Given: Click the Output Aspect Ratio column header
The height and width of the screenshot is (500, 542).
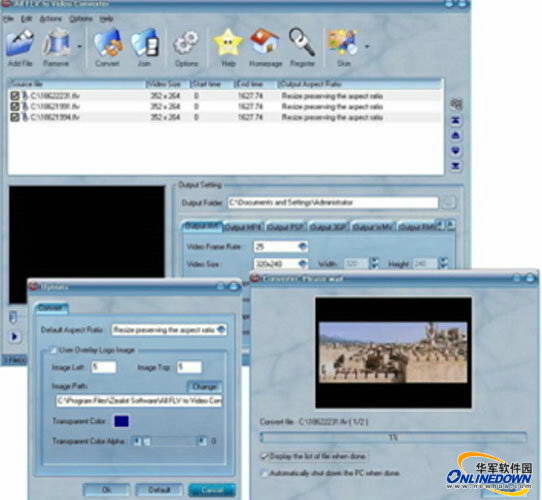Looking at the screenshot, I should [x=360, y=84].
